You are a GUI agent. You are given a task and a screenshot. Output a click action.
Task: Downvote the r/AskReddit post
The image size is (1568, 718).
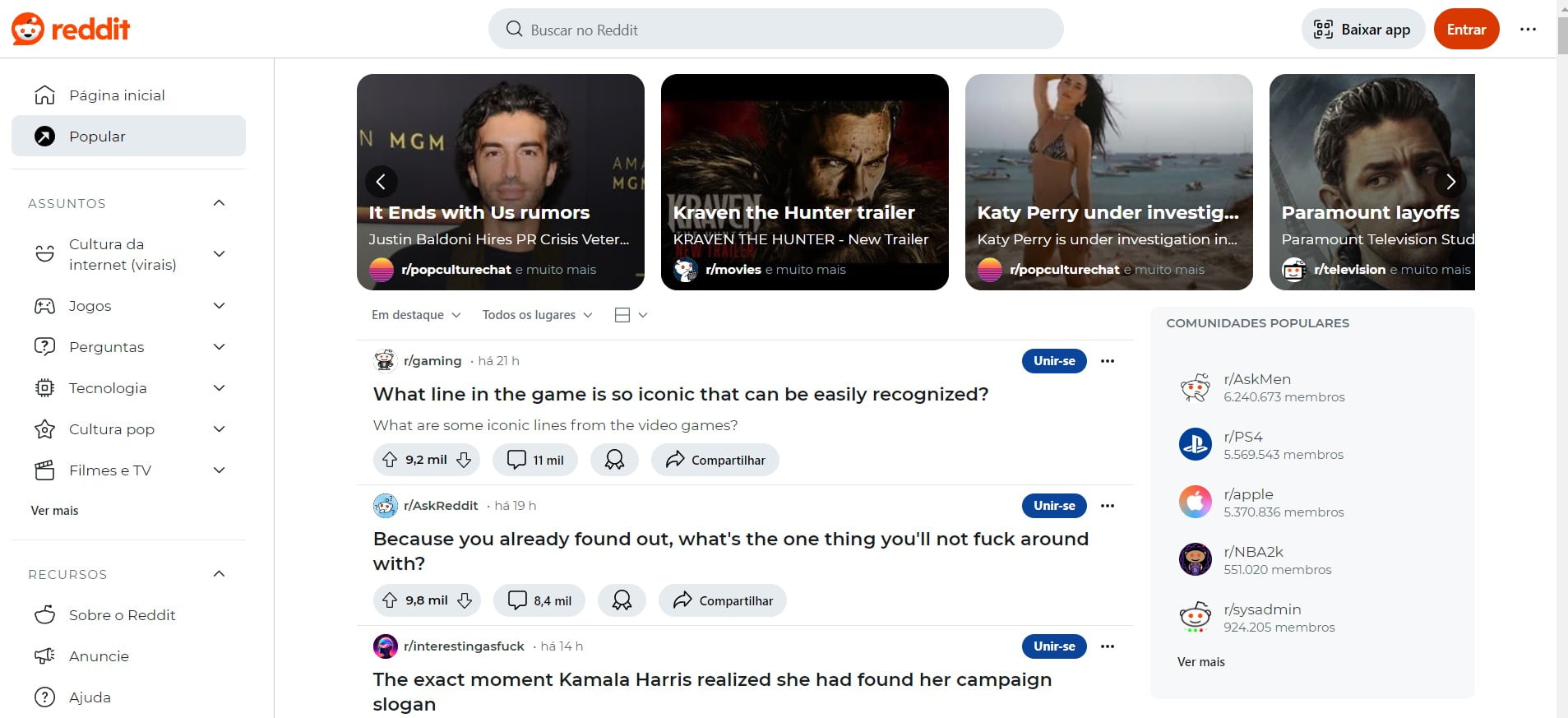click(465, 600)
